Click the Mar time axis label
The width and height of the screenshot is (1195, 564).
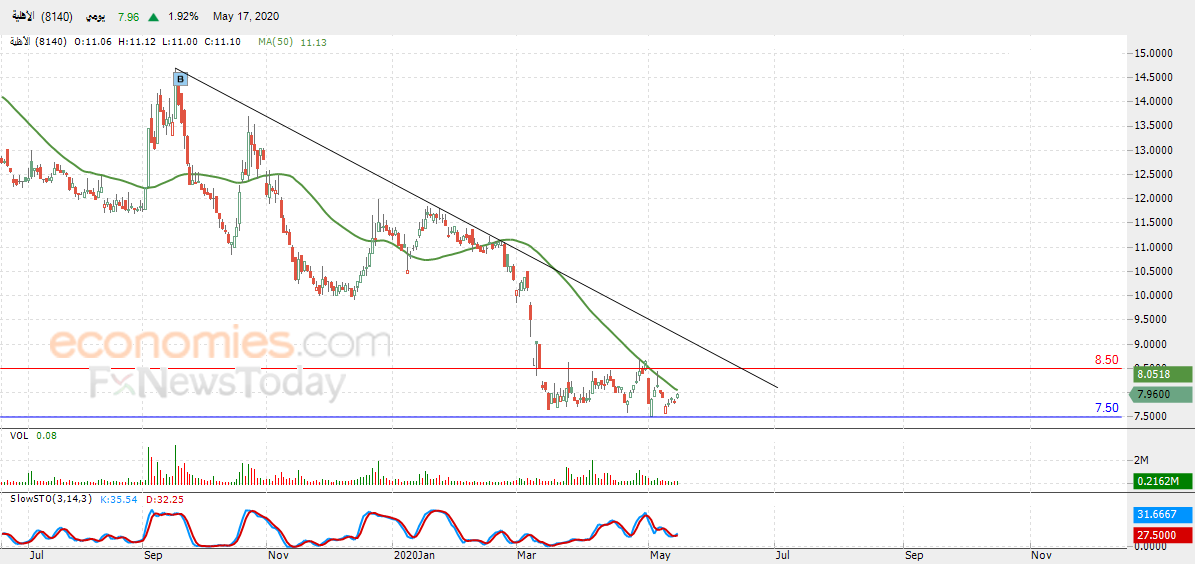pyautogui.click(x=526, y=556)
